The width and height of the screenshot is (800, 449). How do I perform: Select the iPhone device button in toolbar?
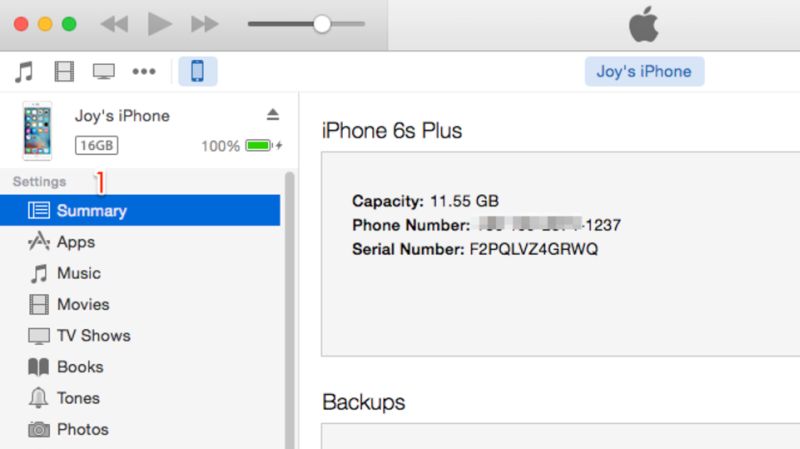pyautogui.click(x=197, y=71)
